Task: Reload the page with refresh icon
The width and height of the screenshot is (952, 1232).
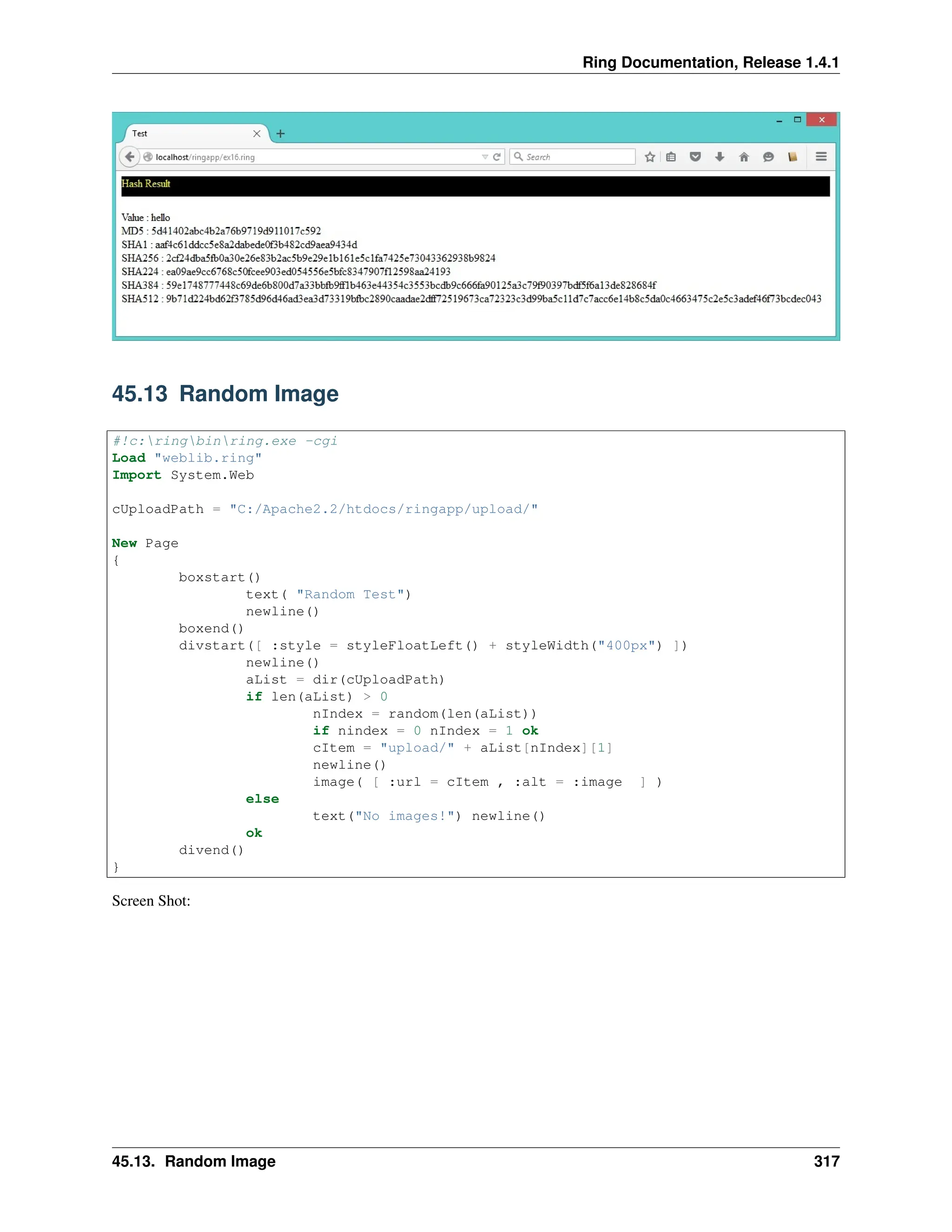Action: 497,157
